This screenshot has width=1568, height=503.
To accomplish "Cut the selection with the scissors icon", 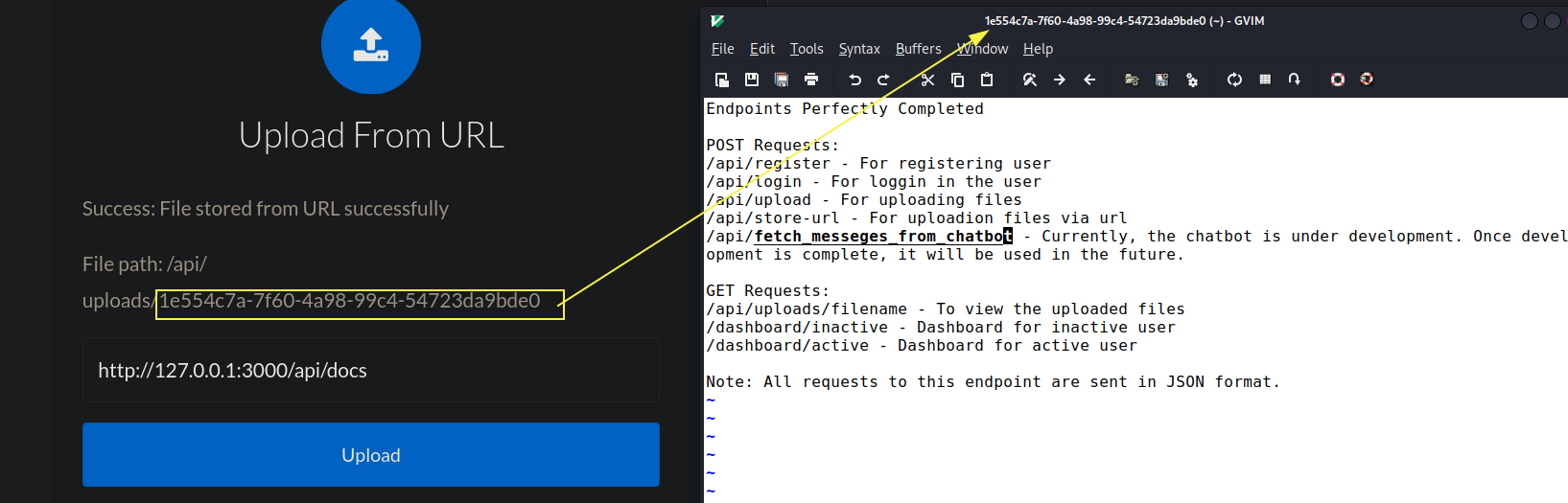I will [927, 80].
